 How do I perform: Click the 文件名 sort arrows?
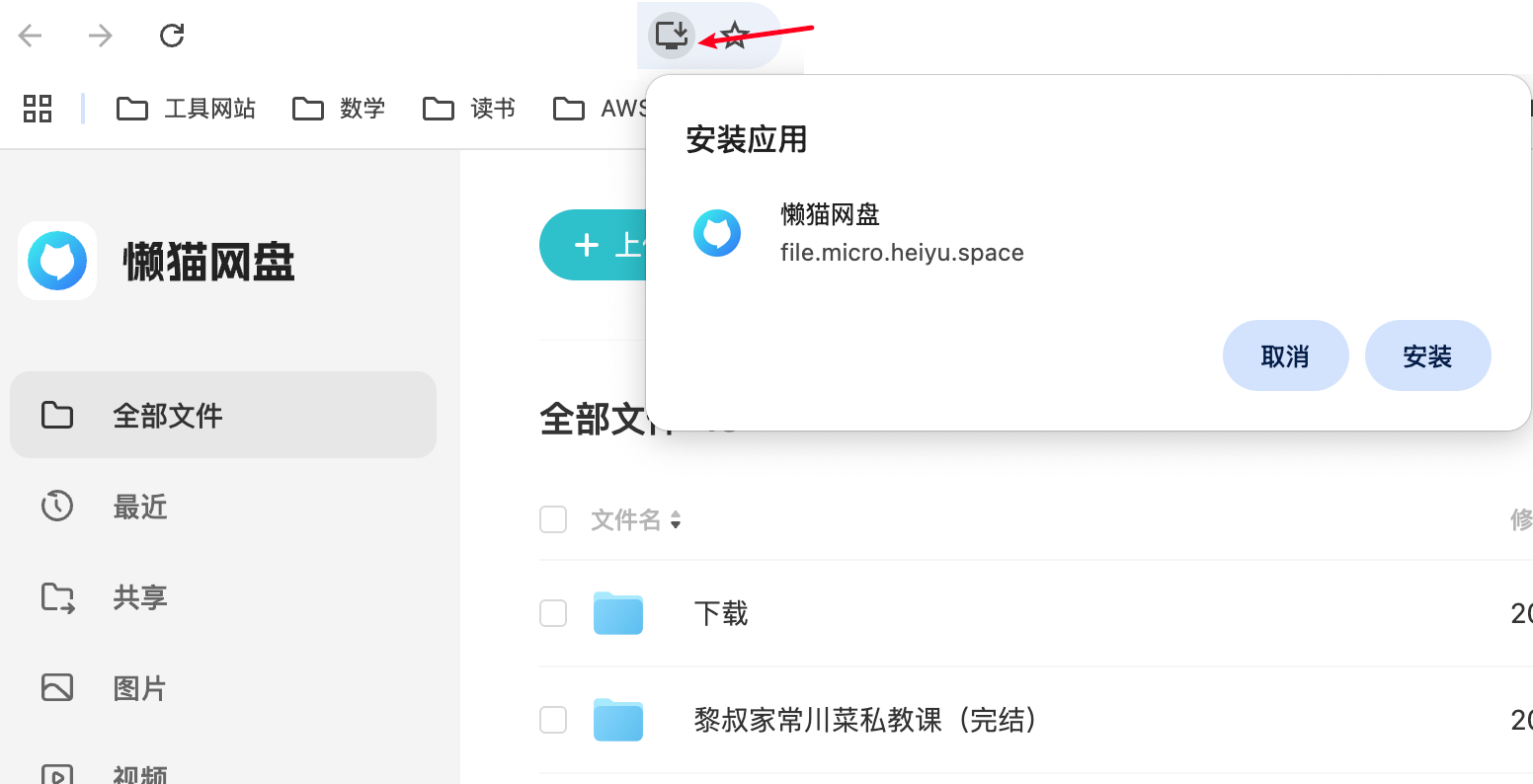click(676, 519)
